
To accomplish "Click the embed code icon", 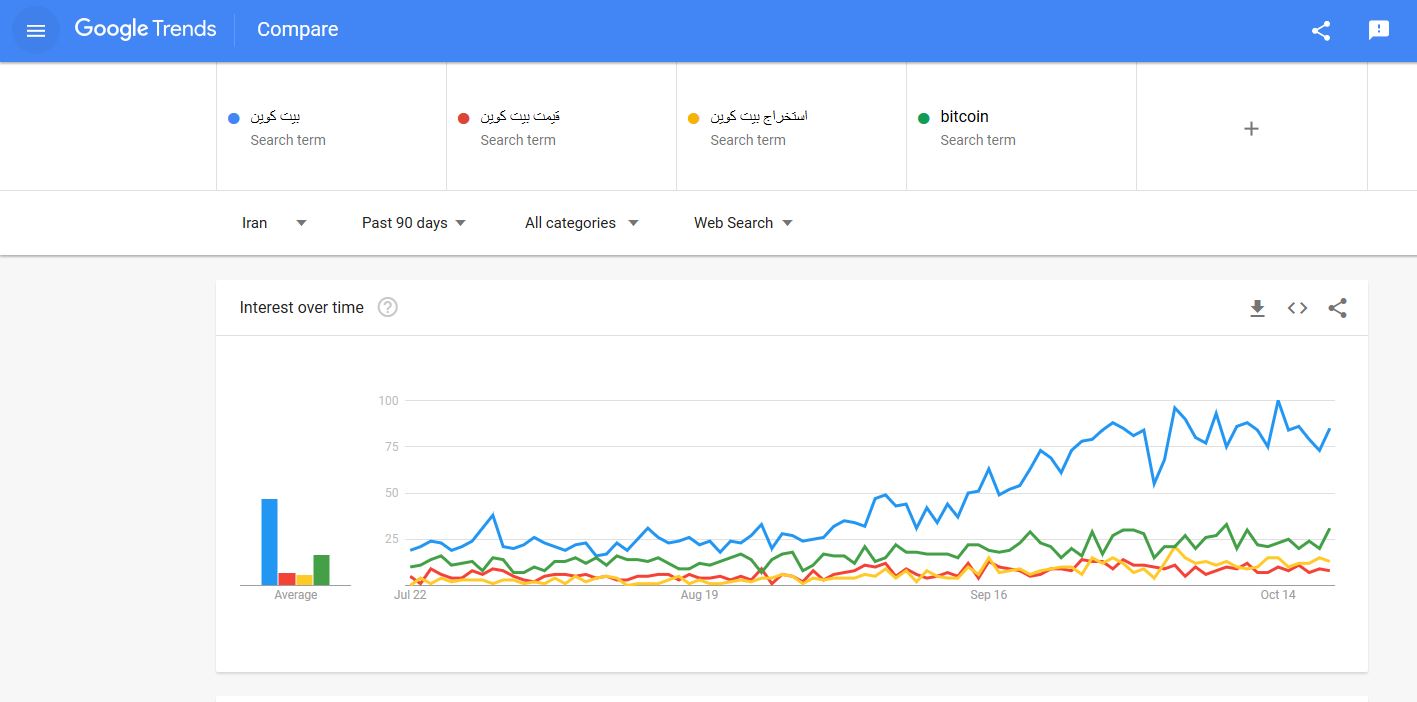I will point(1297,308).
